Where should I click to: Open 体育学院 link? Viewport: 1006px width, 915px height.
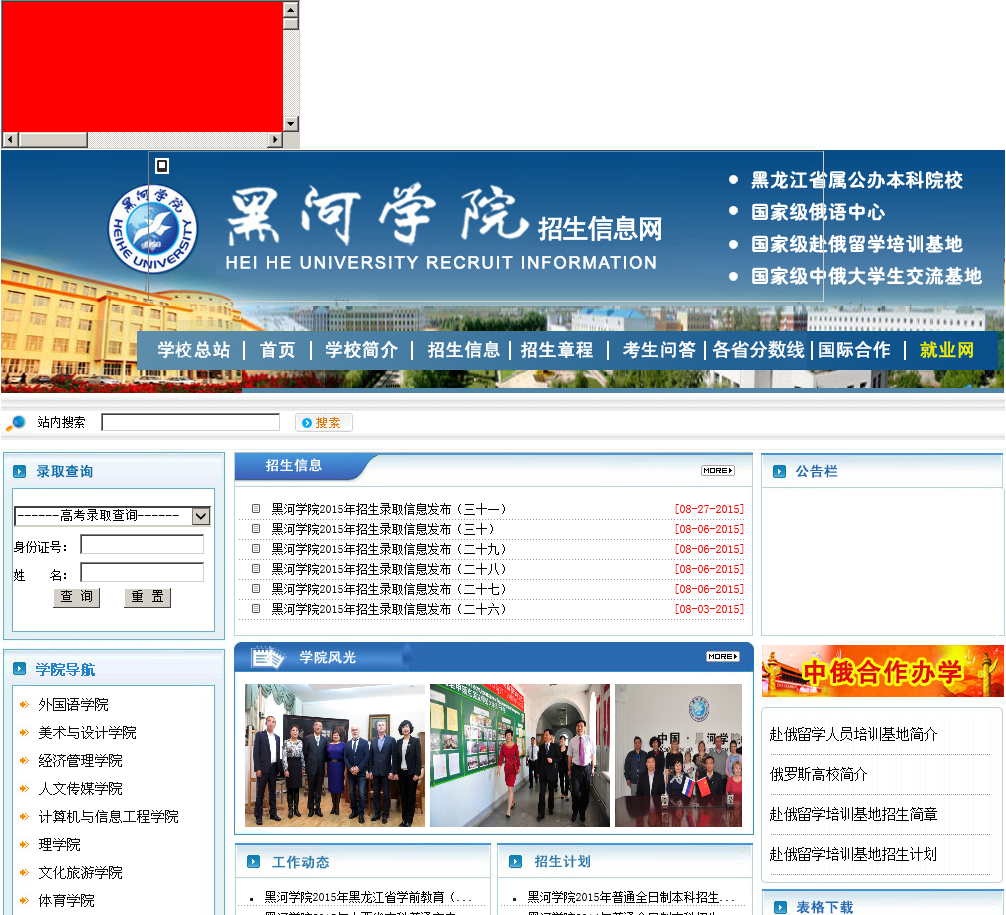(66, 901)
